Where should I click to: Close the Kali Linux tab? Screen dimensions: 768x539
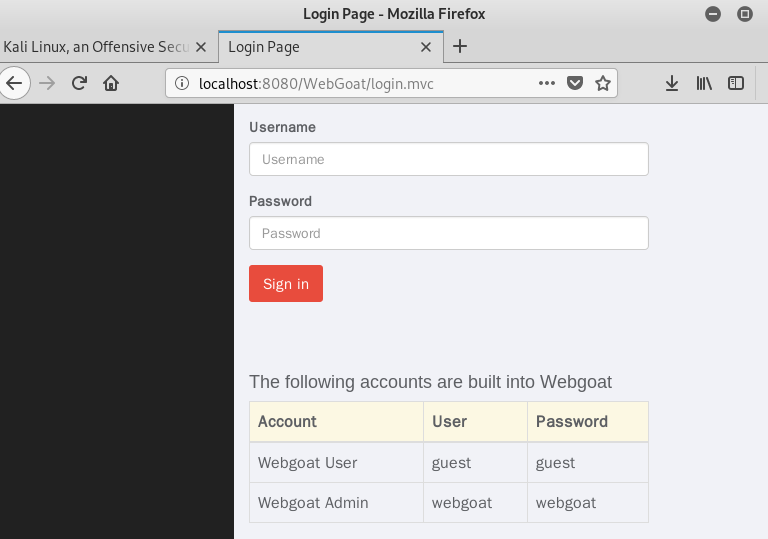tap(201, 47)
